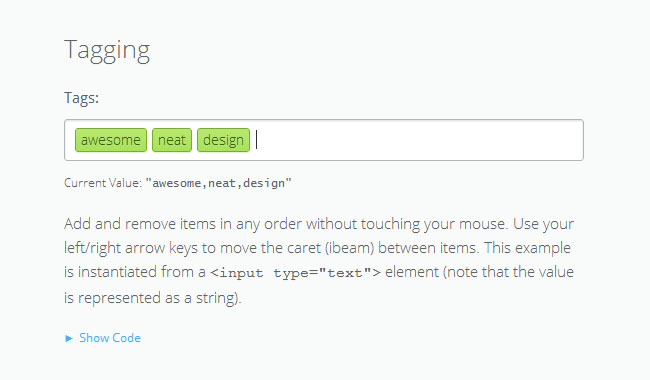Click the word "Add" starting the description

pyautogui.click(x=78, y=224)
